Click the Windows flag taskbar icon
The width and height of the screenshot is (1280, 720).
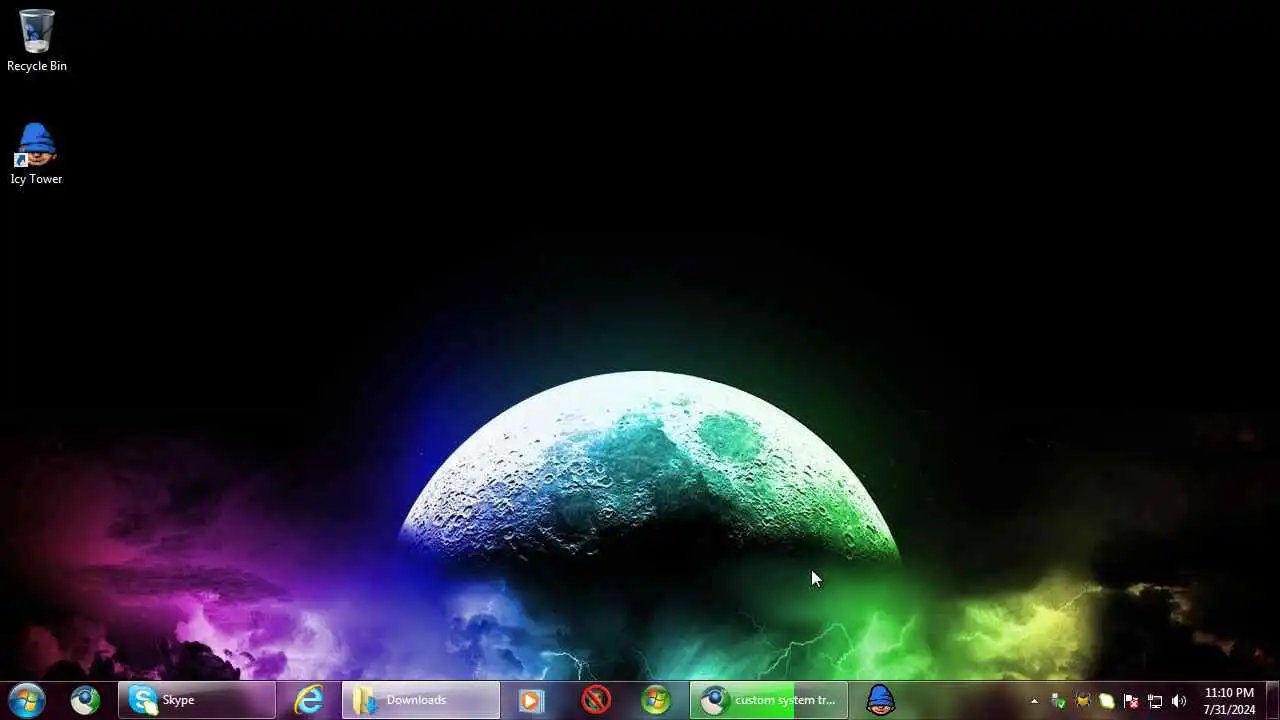(x=656, y=700)
